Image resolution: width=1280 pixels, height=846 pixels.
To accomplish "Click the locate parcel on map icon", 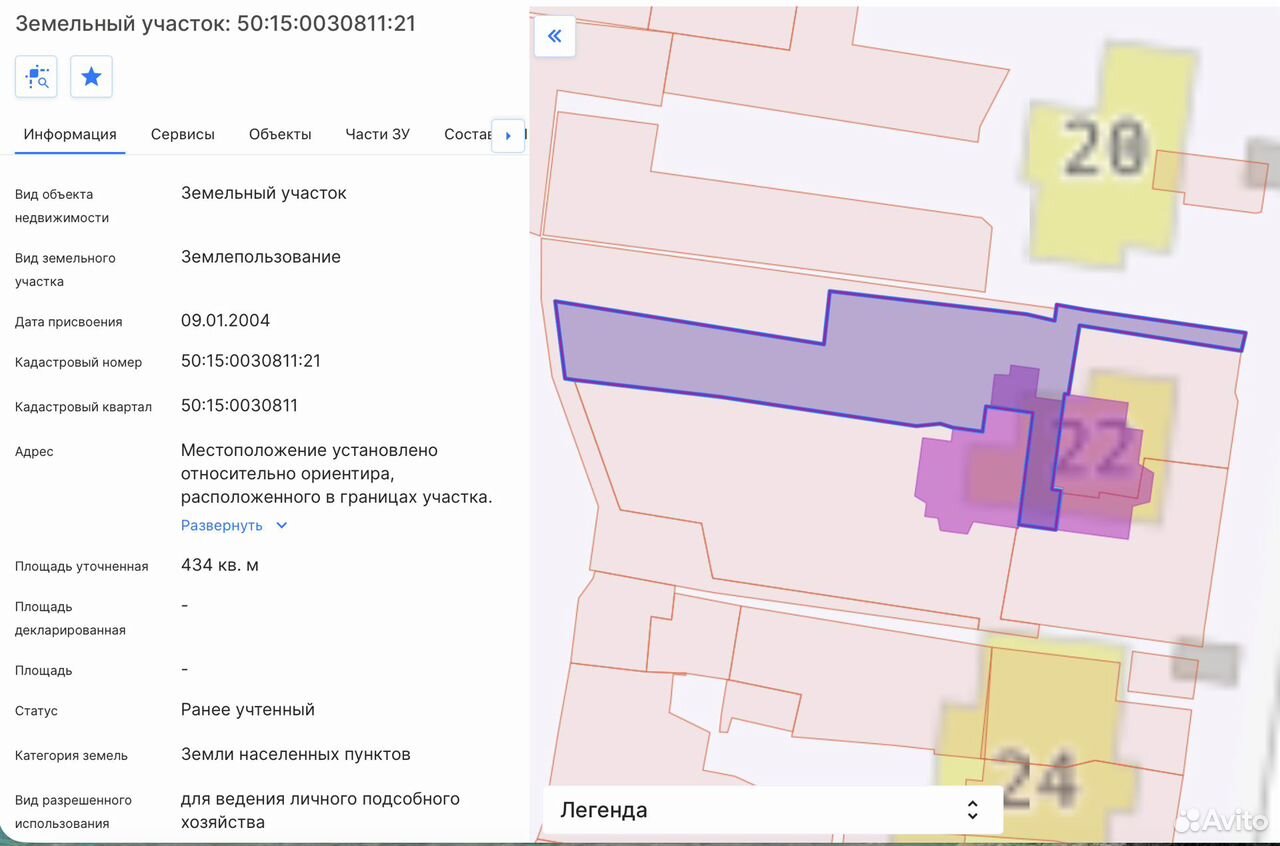I will pos(36,77).
